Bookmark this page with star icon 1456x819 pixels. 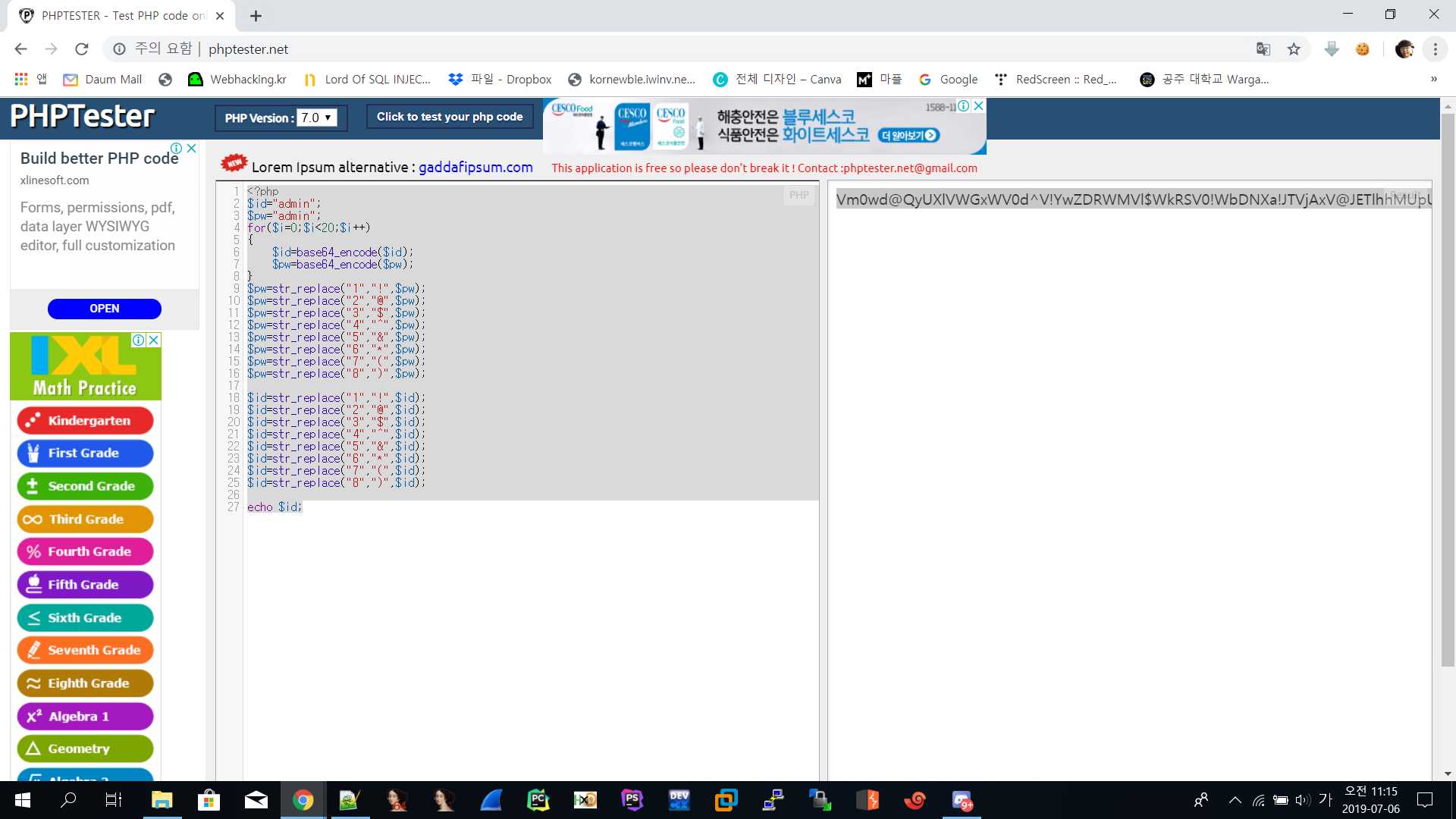tap(1294, 49)
